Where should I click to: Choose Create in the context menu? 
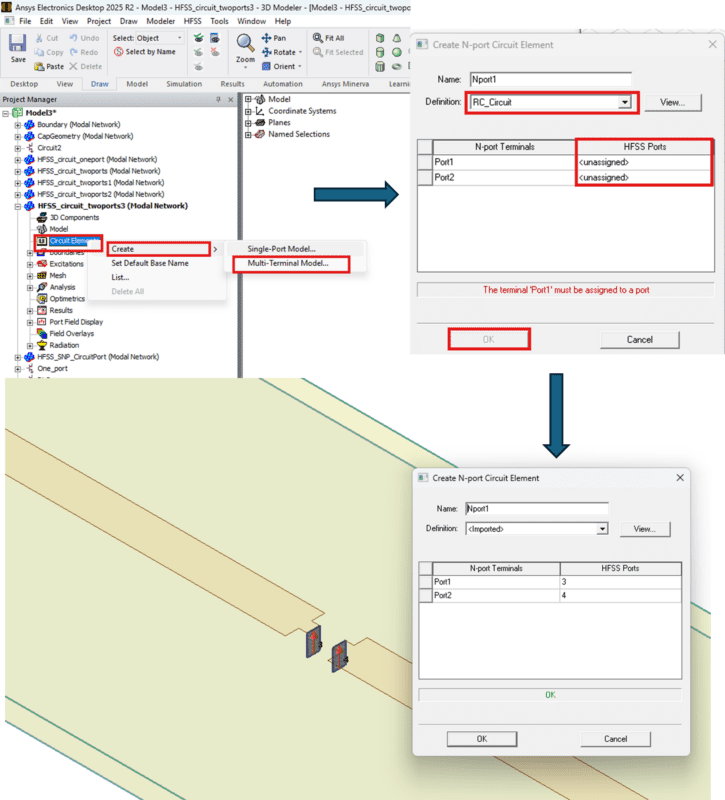[x=159, y=249]
